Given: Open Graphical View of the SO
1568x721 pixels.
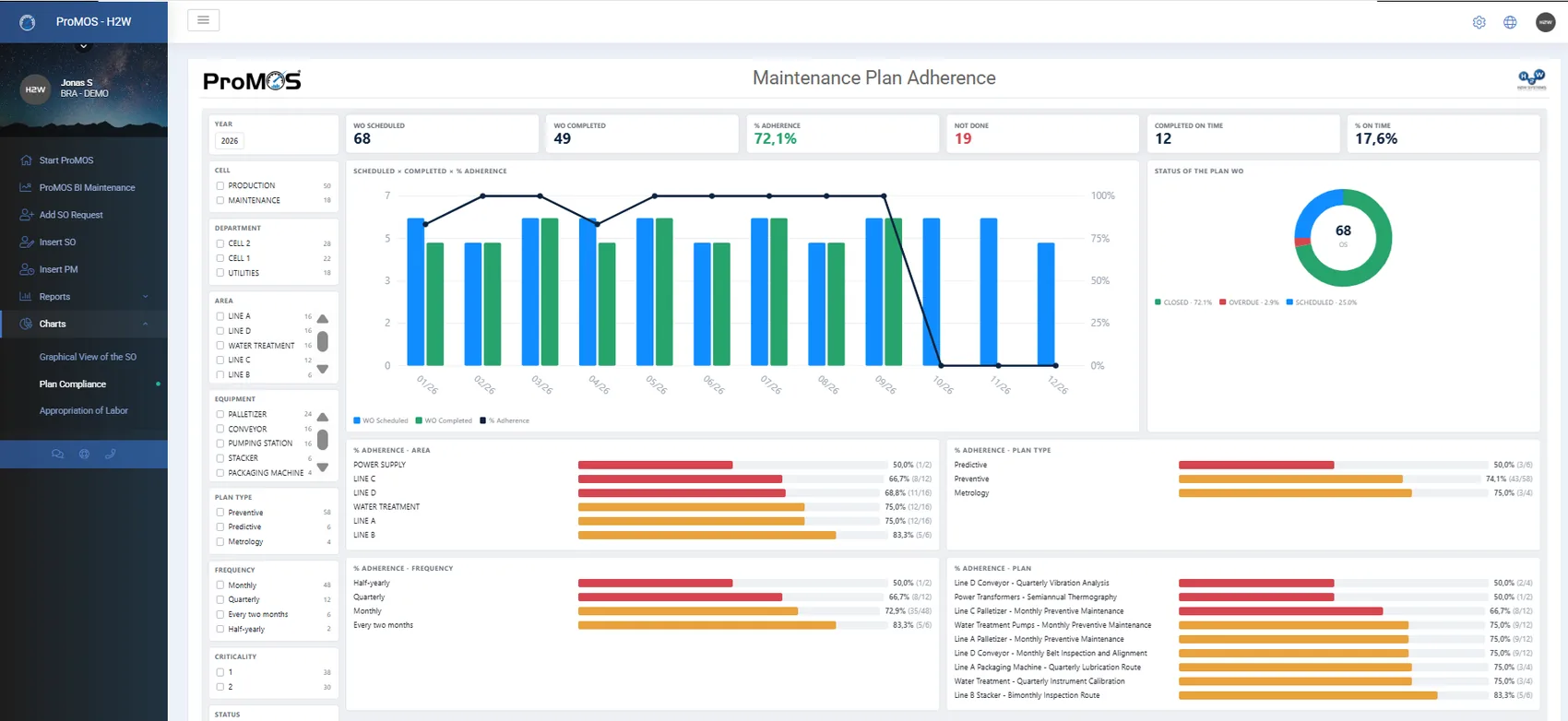Looking at the screenshot, I should coord(88,357).
